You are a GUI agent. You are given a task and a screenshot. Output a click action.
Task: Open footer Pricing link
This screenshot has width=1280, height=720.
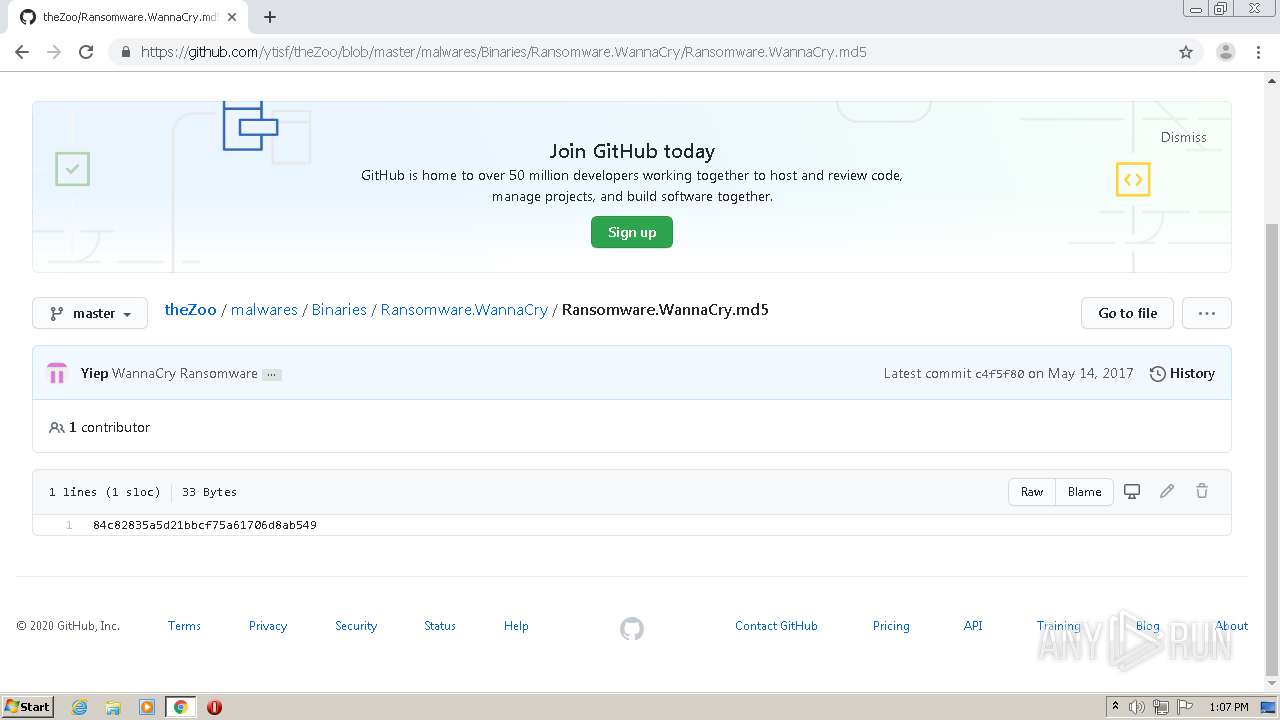click(891, 626)
